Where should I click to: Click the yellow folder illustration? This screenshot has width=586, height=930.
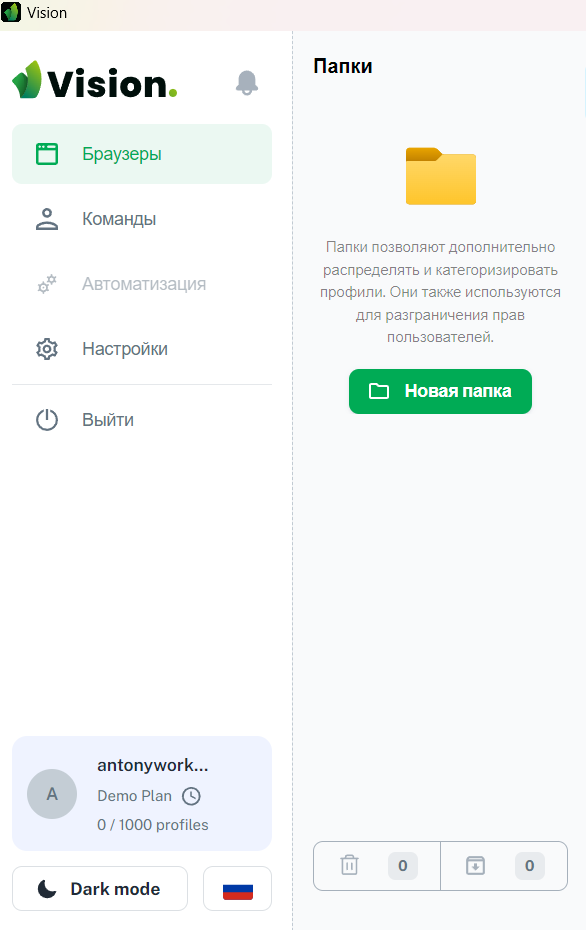pos(441,176)
